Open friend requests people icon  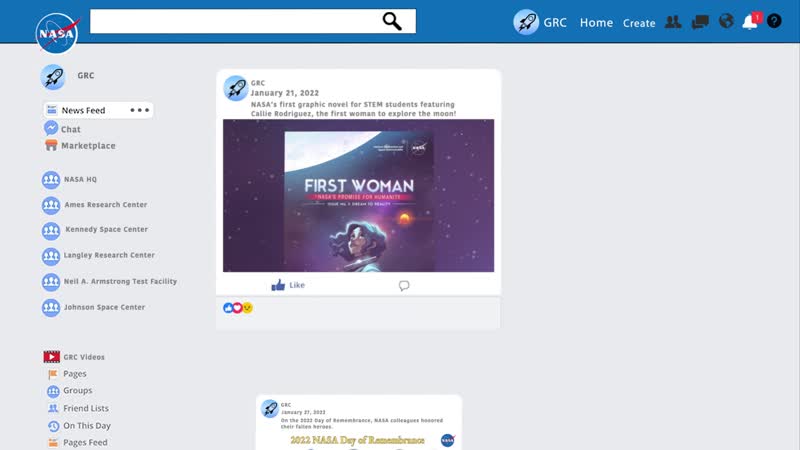pos(673,22)
